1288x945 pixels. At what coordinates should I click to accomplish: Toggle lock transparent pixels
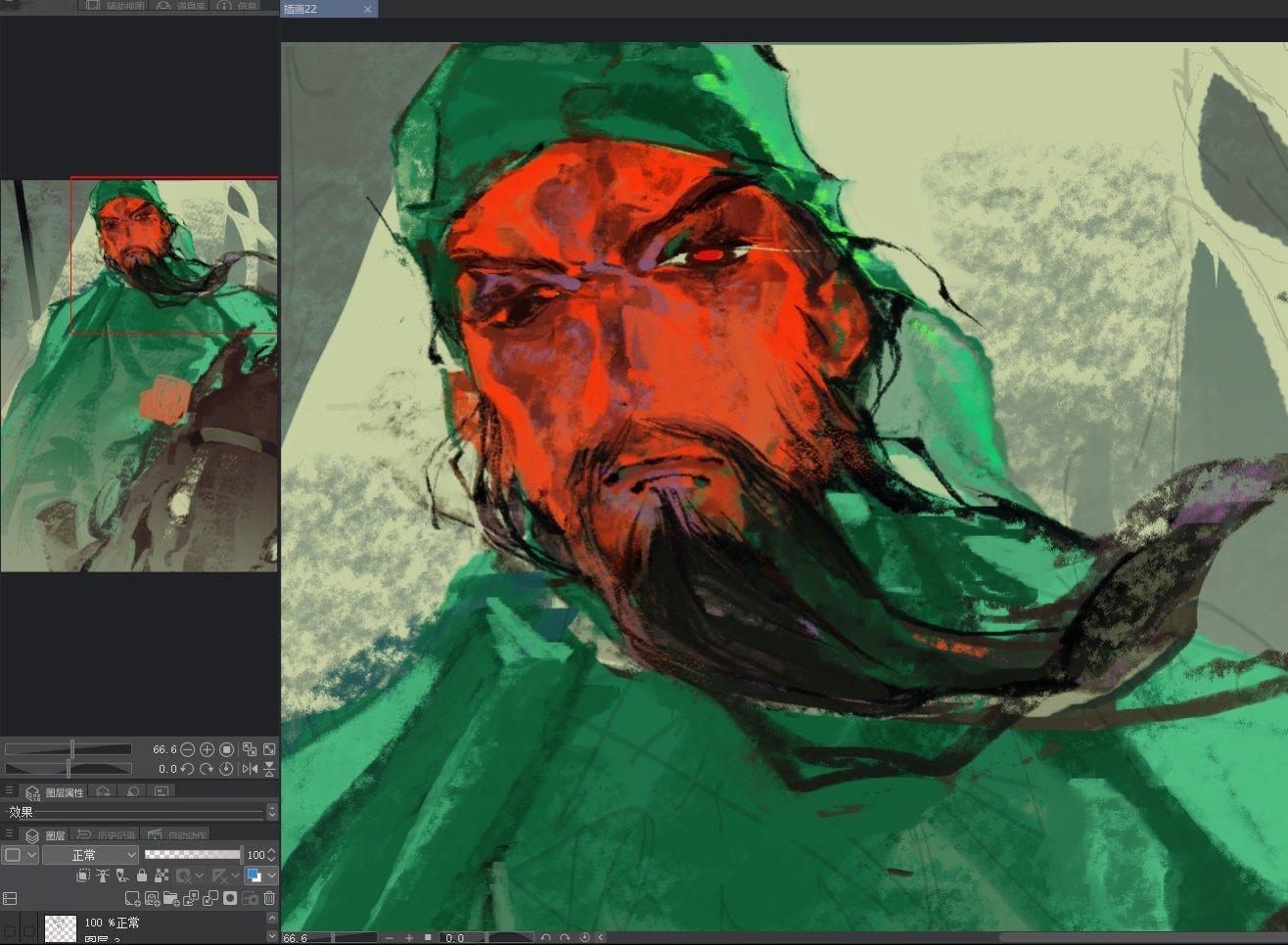[161, 876]
